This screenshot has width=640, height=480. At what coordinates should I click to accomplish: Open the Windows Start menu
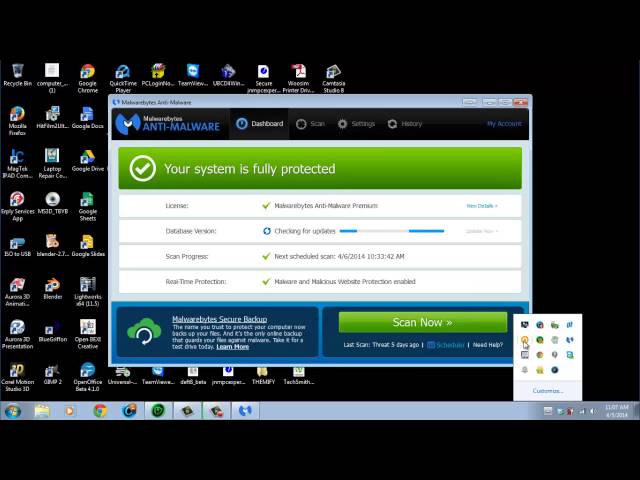13,411
